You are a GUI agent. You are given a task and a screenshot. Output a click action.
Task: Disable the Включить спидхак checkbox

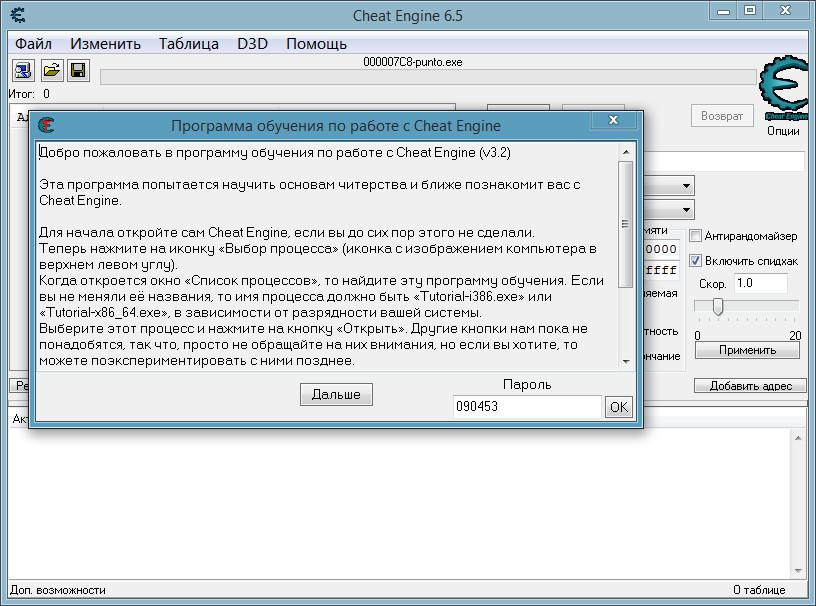[x=695, y=260]
